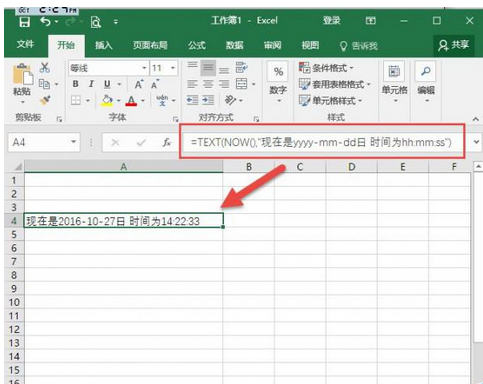Image resolution: width=483 pixels, height=384 pixels.
Task: Toggle Center alignment
Action: 208,84
